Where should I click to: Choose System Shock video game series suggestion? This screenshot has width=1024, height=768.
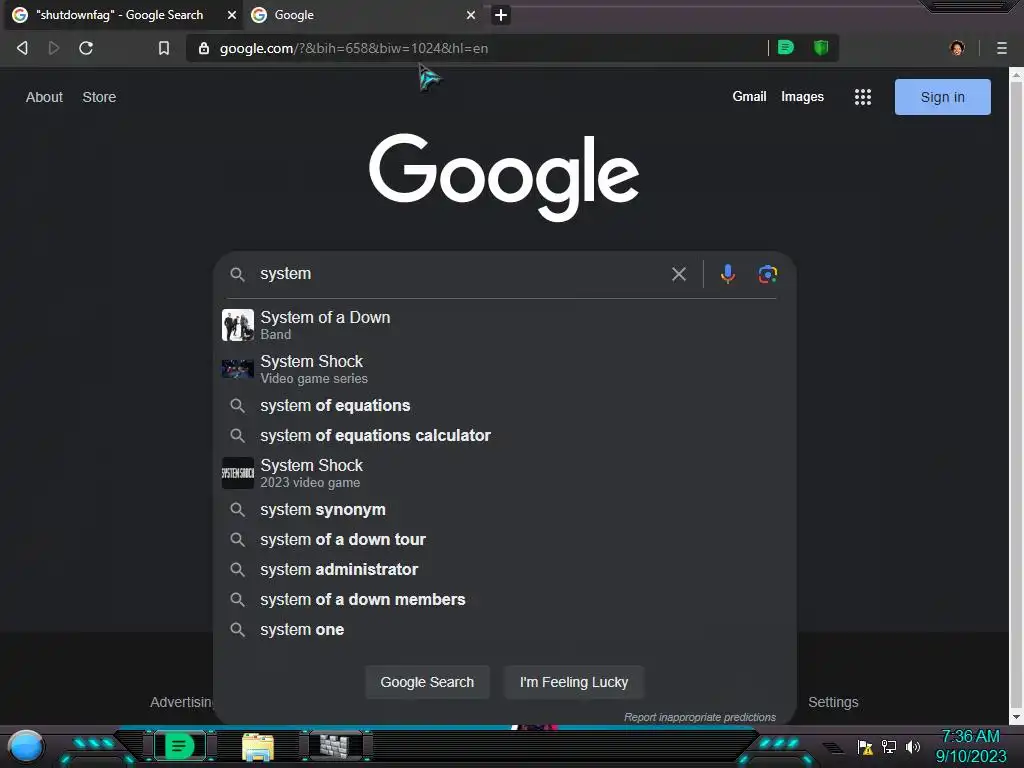click(x=504, y=369)
